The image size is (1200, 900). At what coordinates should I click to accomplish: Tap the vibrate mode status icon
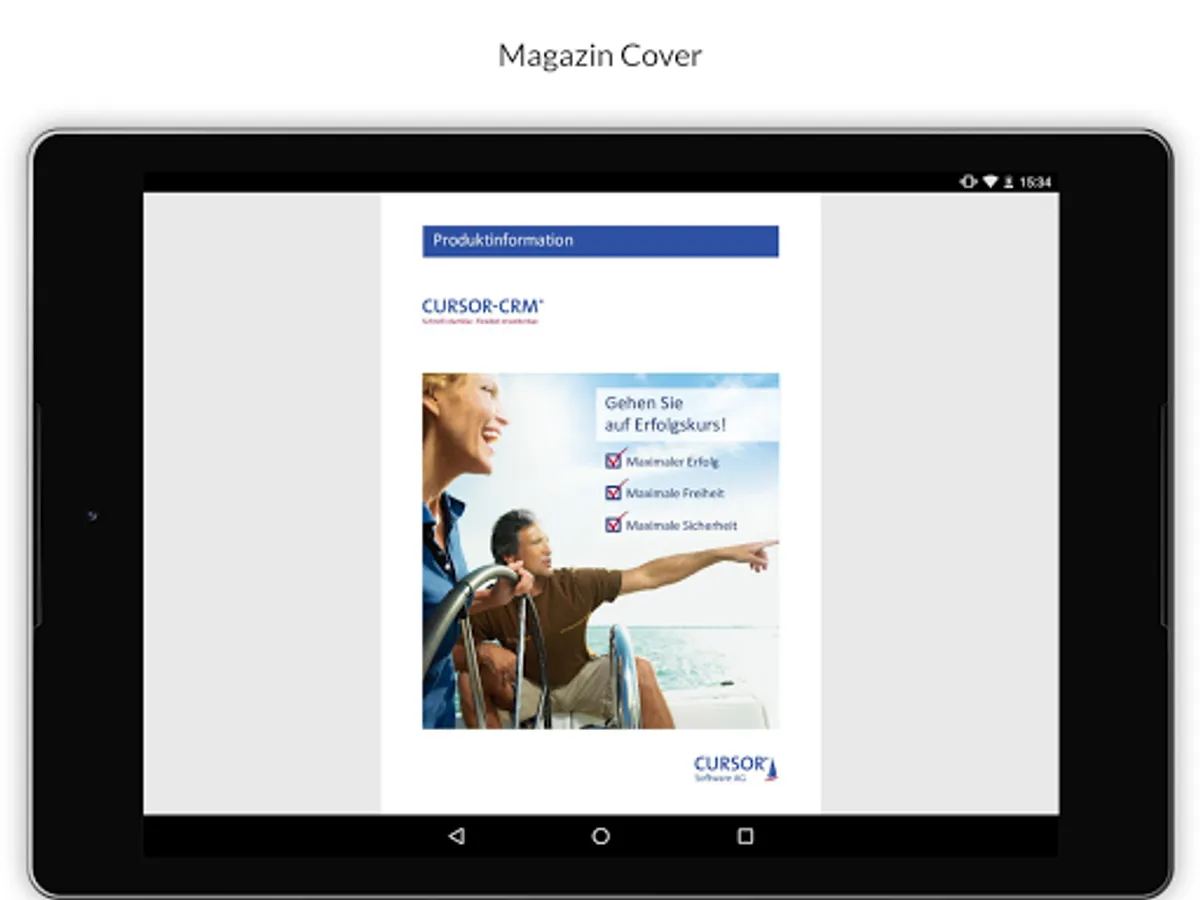[x=968, y=182]
